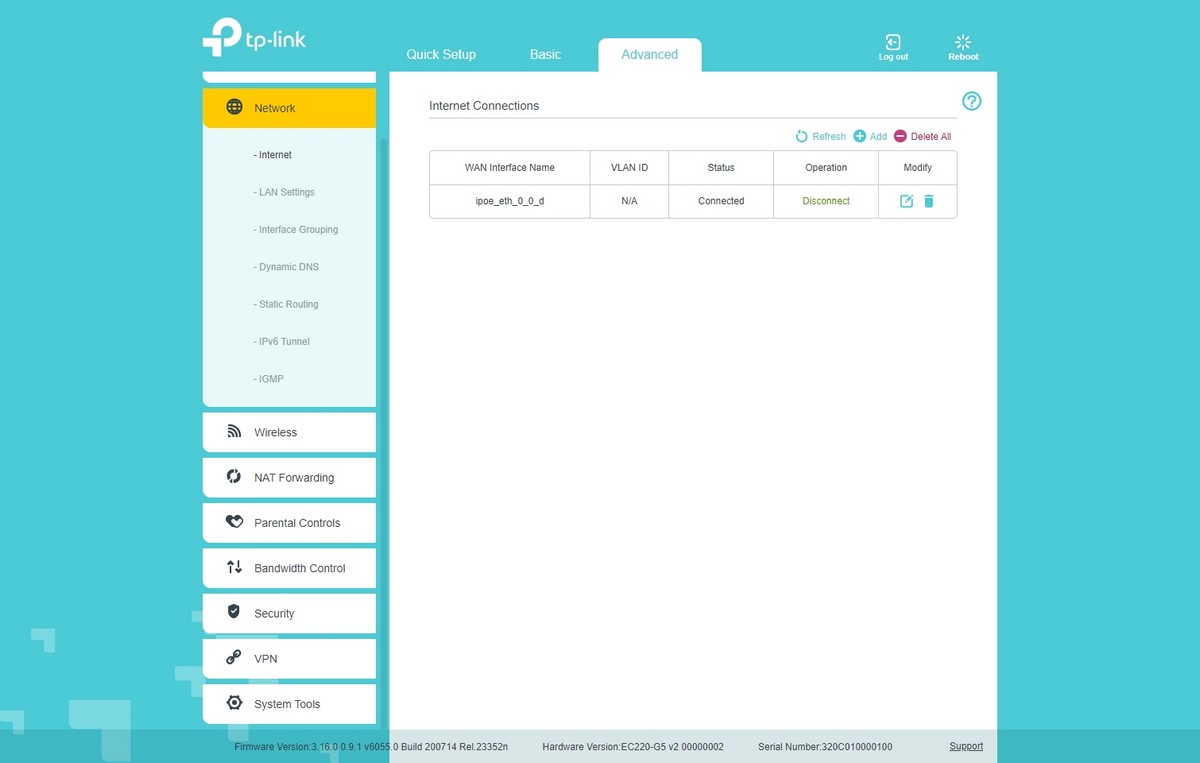Screen dimensions: 1200x763
Task: Edit the ipoe_eth_0_0_d connection
Action: pos(906,201)
